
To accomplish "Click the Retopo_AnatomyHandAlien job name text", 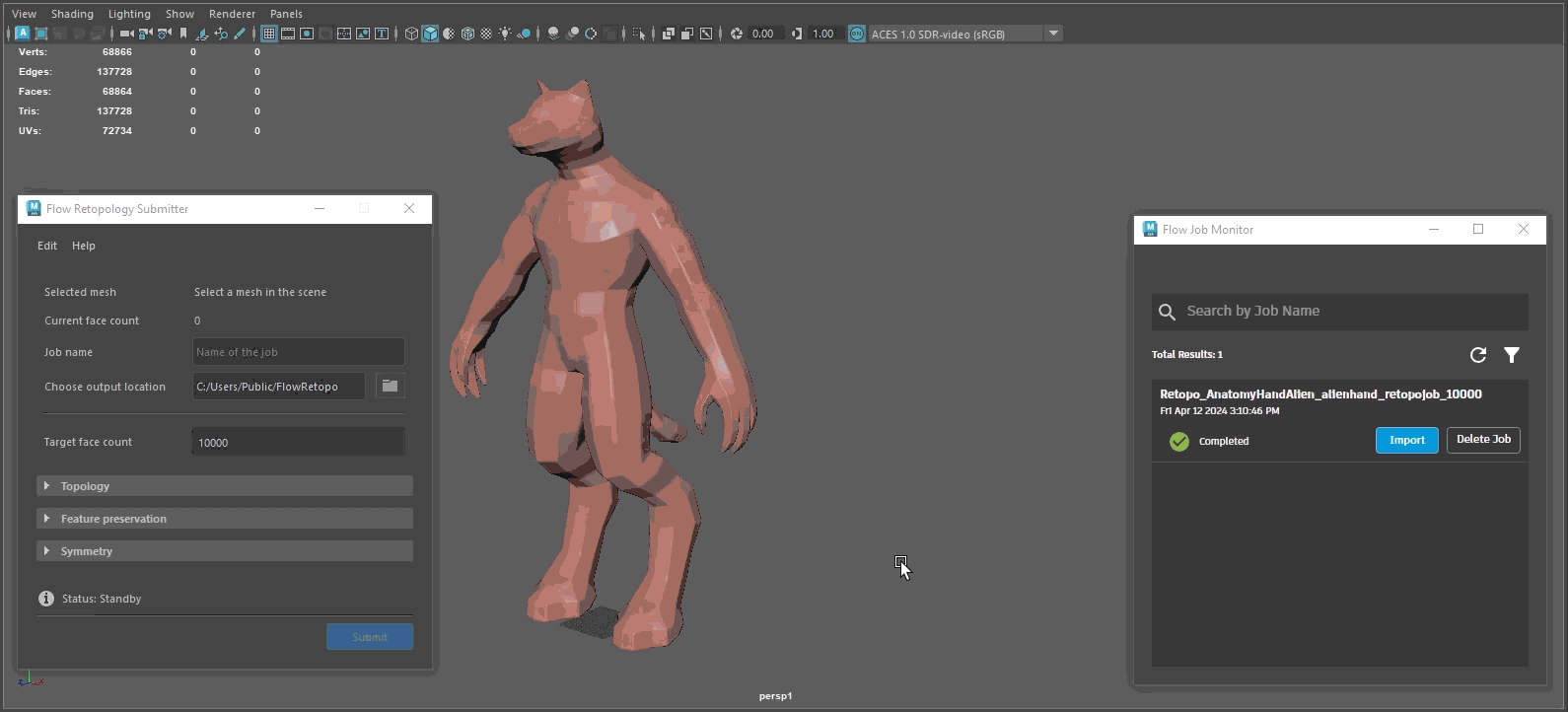I will [1320, 394].
